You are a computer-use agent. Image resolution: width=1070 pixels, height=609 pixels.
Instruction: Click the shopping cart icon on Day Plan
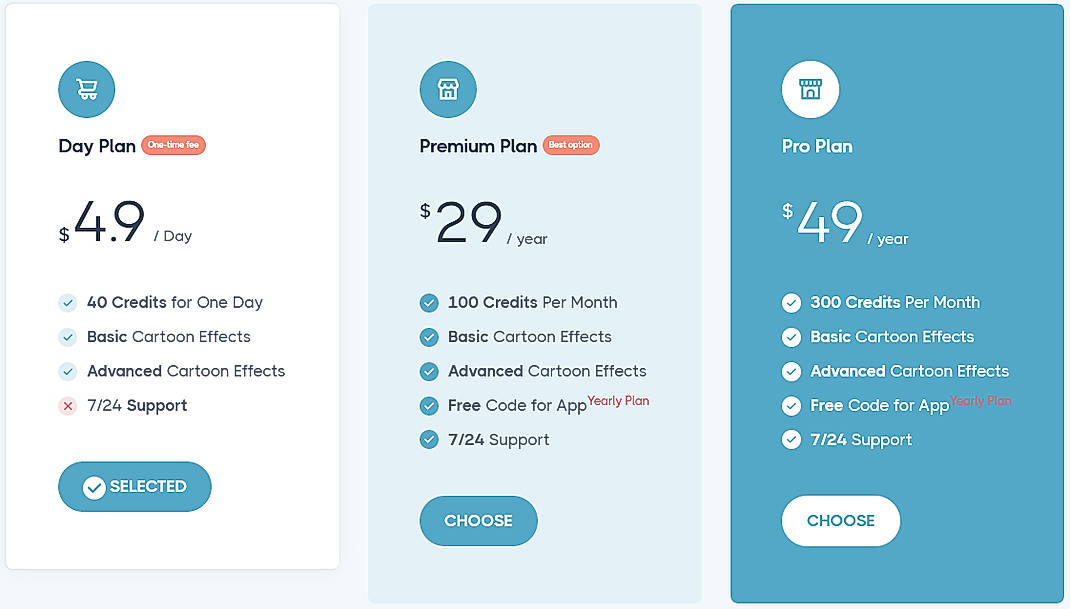pos(86,89)
